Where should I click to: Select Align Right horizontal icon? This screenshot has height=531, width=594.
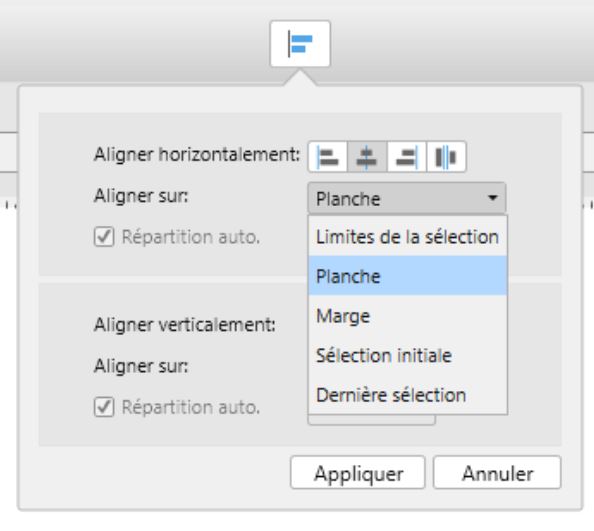[406, 157]
